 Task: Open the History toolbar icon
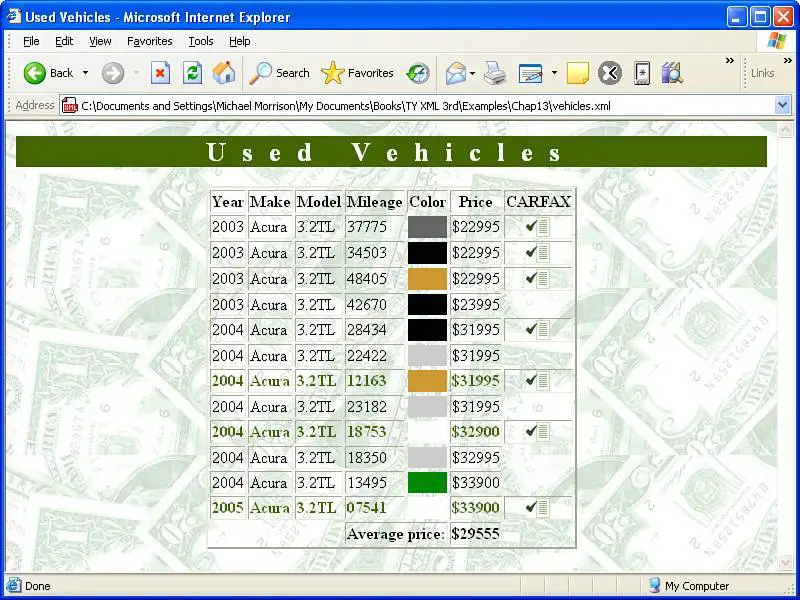coord(418,73)
